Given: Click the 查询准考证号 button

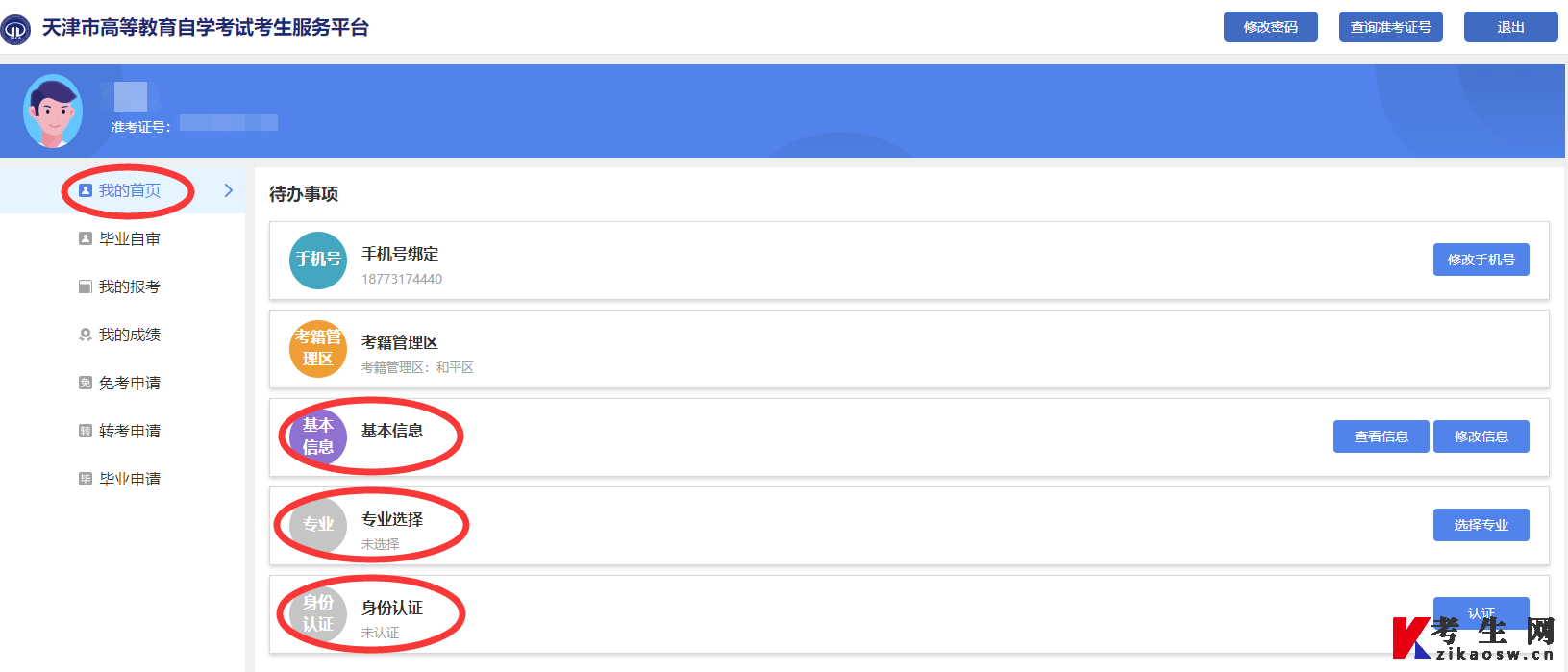Looking at the screenshot, I should [x=1390, y=27].
